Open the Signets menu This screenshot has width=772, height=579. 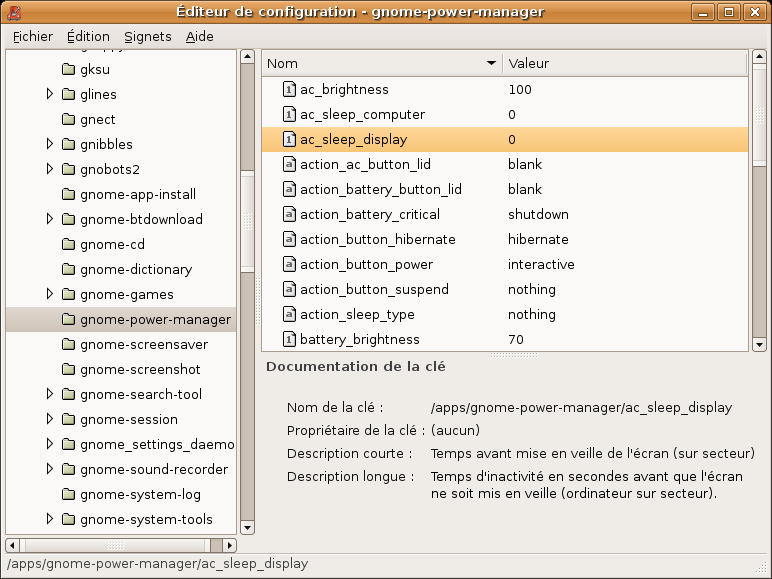click(148, 36)
